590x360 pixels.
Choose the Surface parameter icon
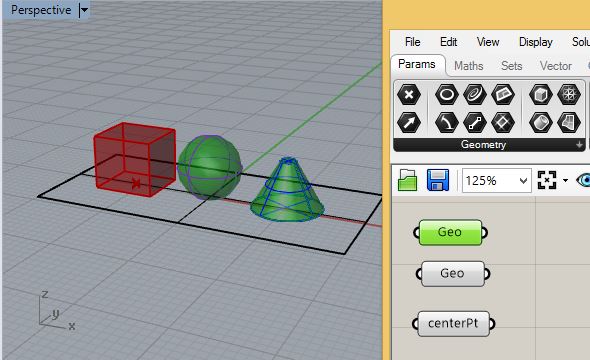569,122
